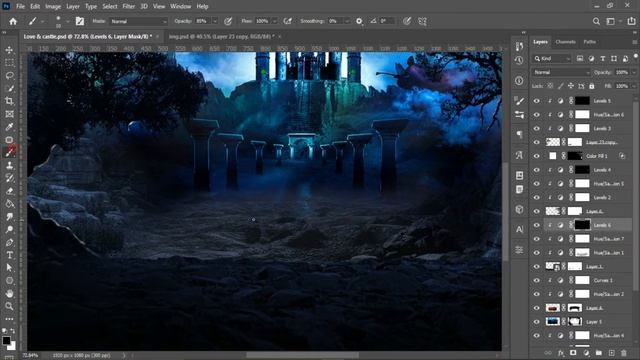Switch to the img.psd document tab
Viewport: 640px width, 360px height.
pyautogui.click(x=222, y=37)
